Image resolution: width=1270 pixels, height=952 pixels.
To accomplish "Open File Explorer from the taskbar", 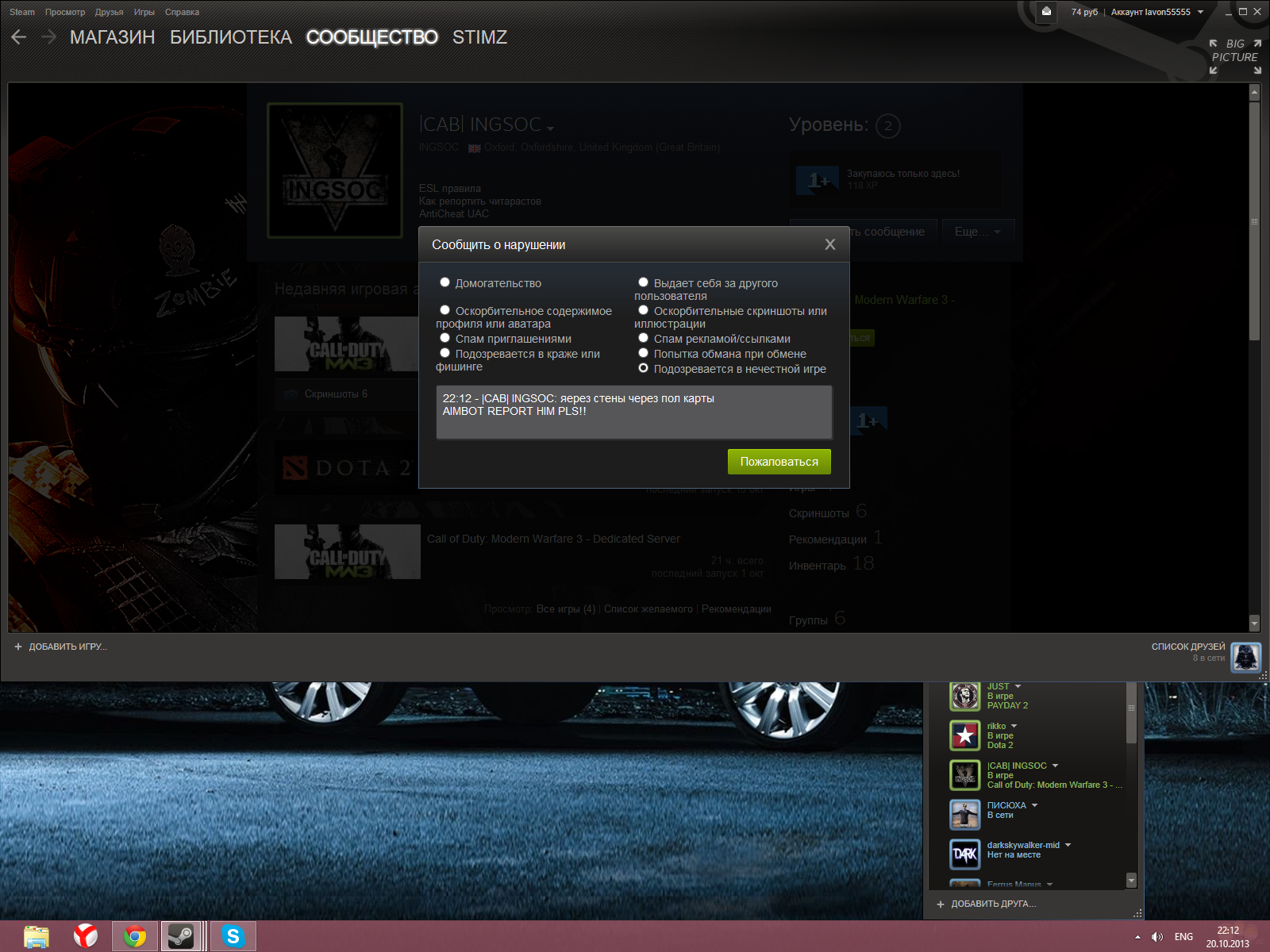I will (x=37, y=937).
